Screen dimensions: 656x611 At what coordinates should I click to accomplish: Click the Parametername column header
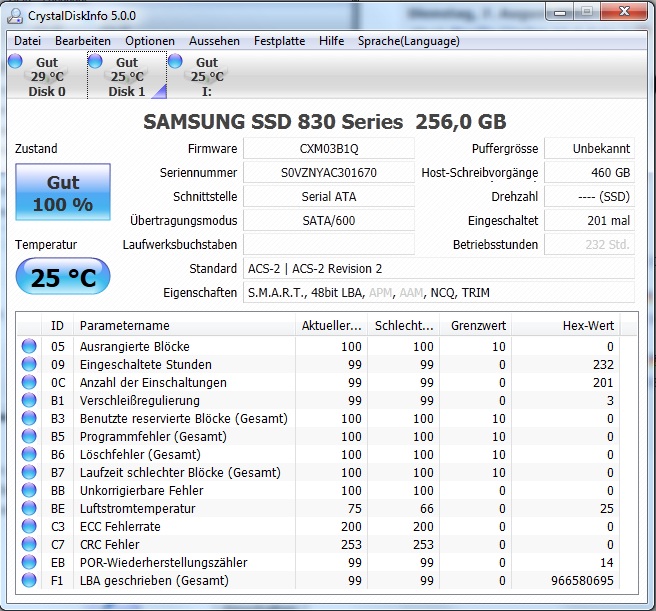point(184,326)
